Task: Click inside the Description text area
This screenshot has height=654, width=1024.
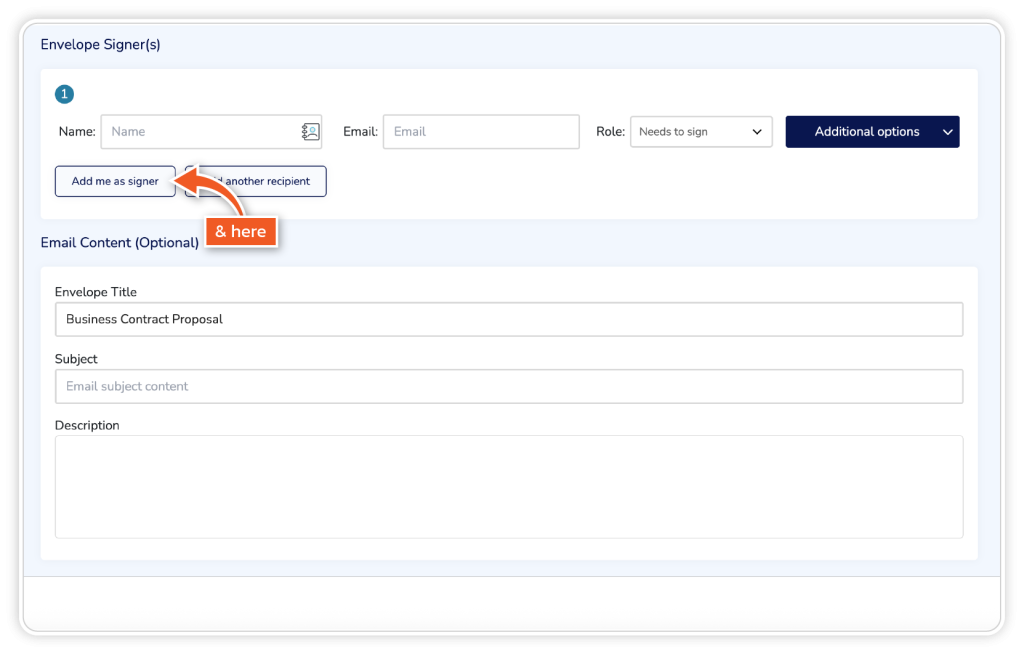Action: click(508, 487)
